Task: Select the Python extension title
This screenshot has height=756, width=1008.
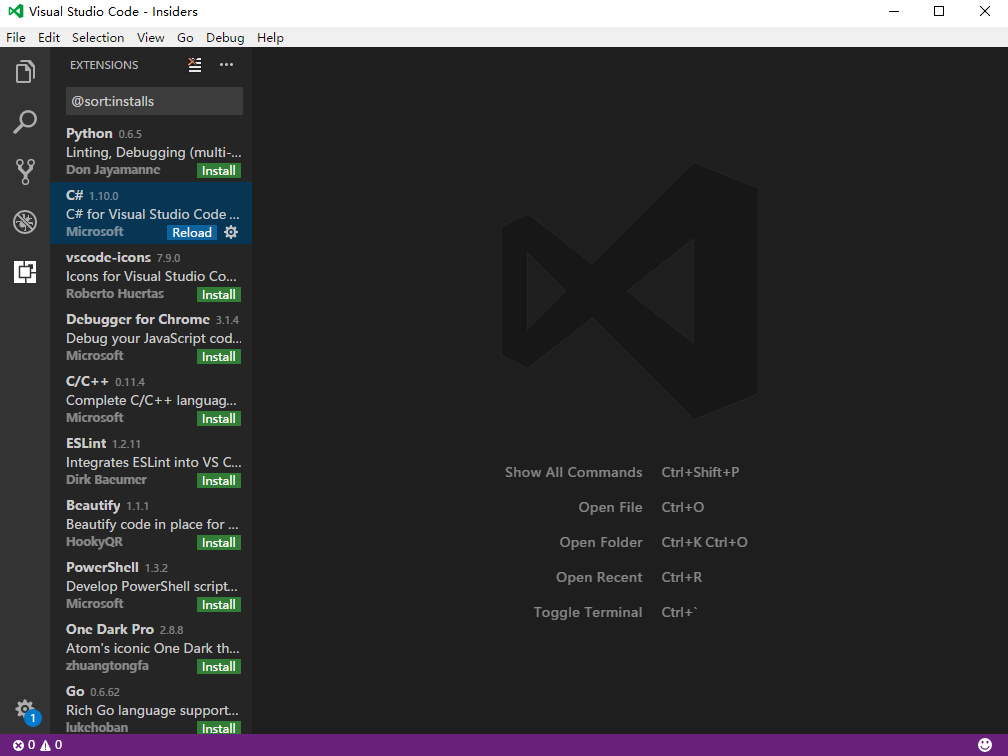Action: click(x=89, y=133)
